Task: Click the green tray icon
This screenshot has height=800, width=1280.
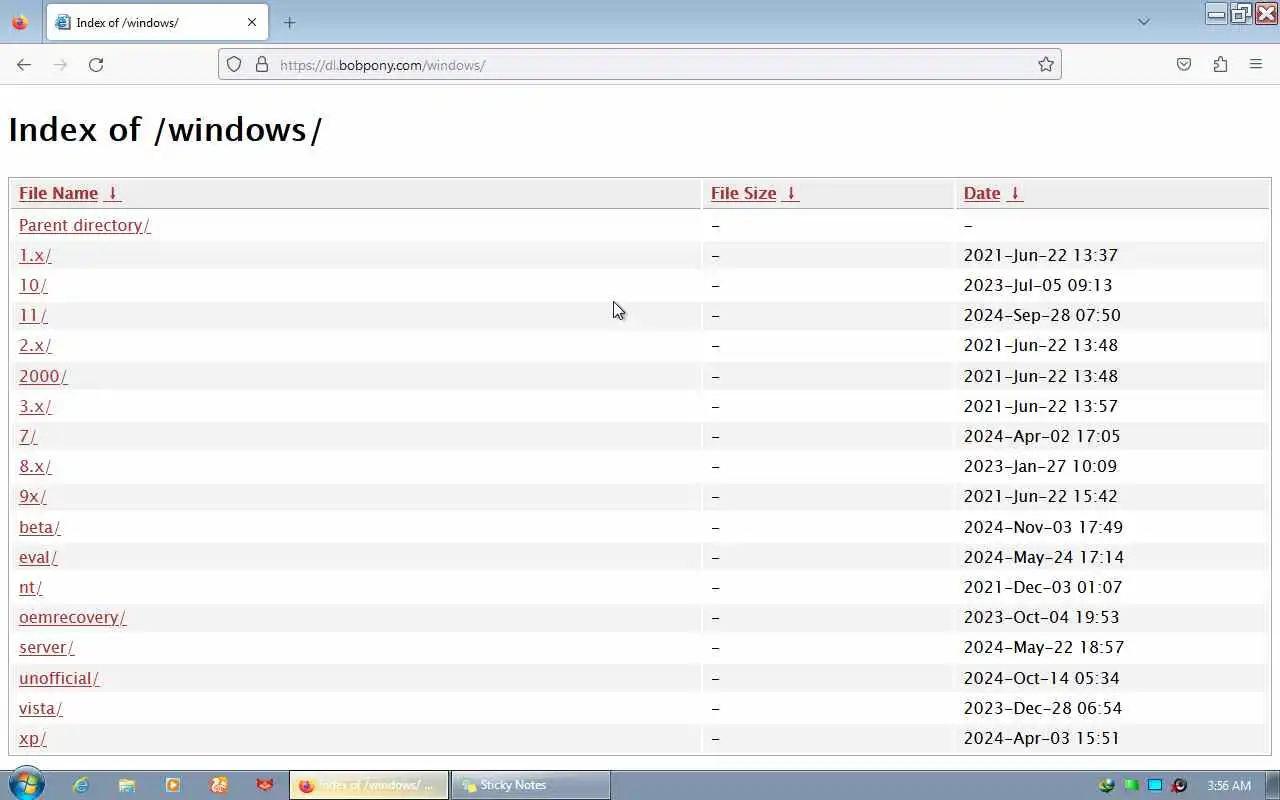Action: pyautogui.click(x=1131, y=785)
